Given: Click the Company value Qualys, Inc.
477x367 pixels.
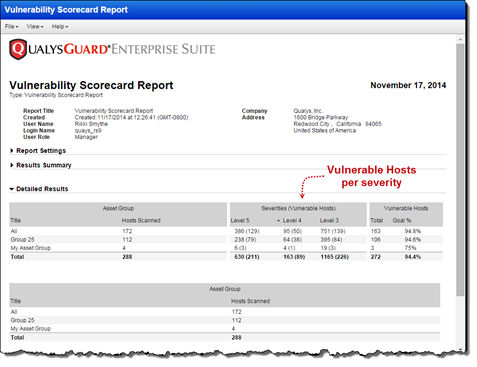Looking at the screenshot, I should pos(308,111).
